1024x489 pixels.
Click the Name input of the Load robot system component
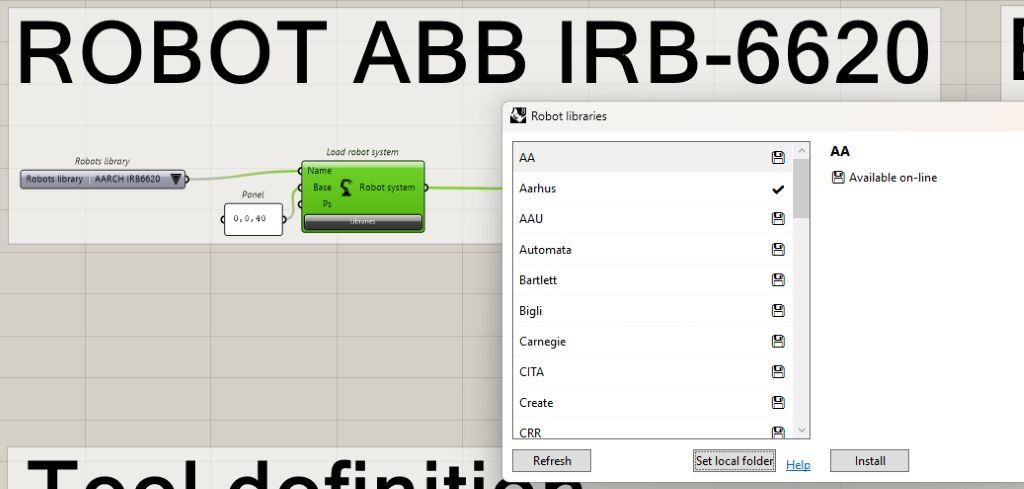(x=319, y=170)
